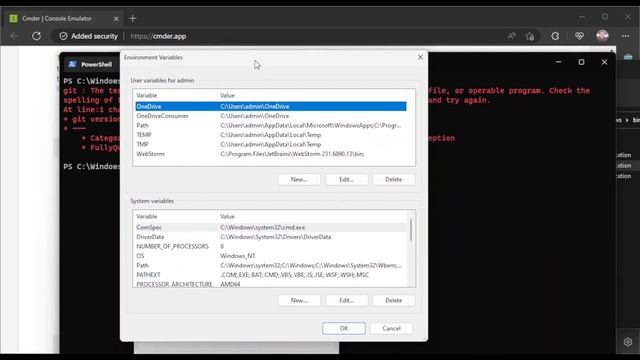This screenshot has height=360, width=640.
Task: Select the TMP user variable row
Action: [x=271, y=144]
